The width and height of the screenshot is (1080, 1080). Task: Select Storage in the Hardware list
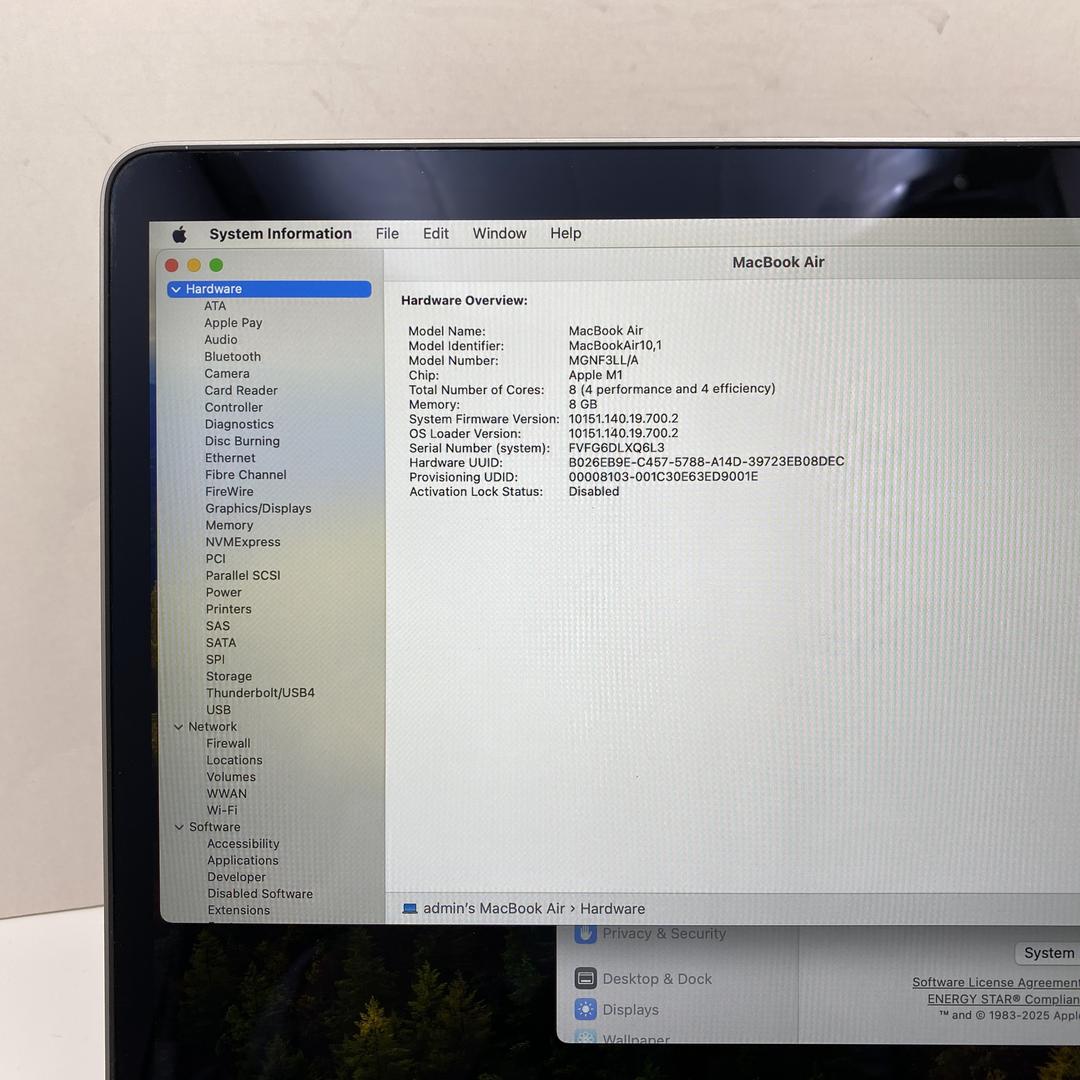pyautogui.click(x=229, y=676)
